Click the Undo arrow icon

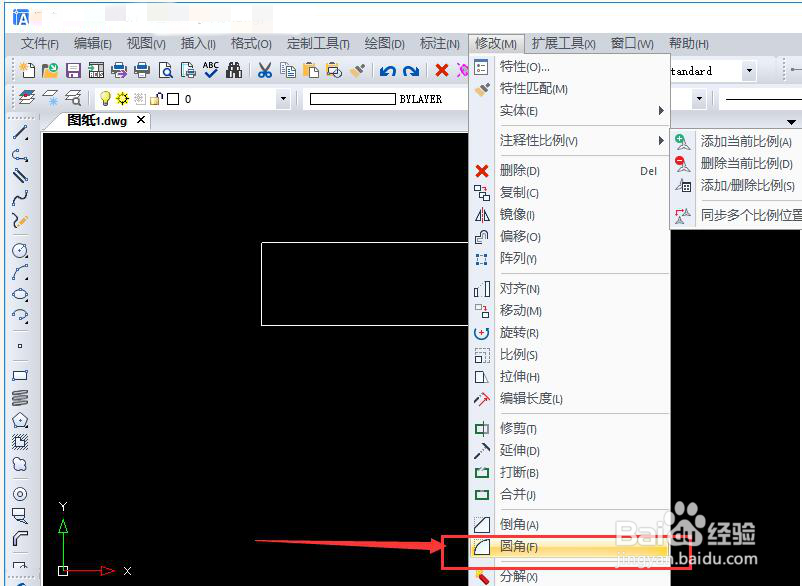click(388, 71)
